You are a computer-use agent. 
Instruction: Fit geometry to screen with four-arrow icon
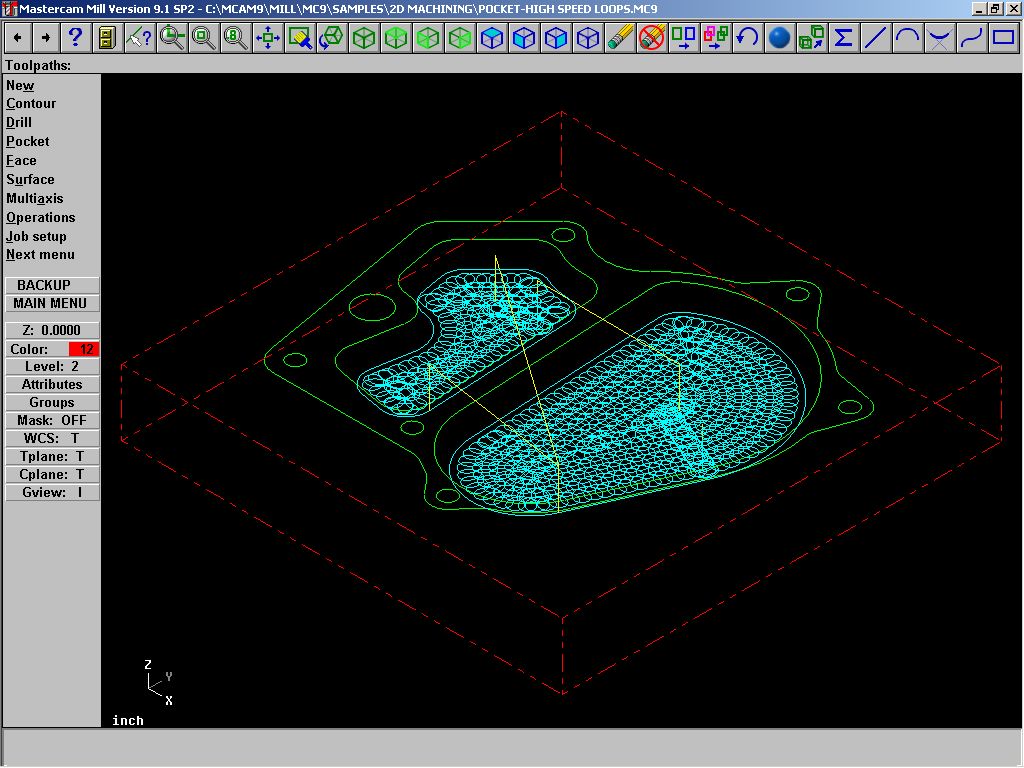(268, 38)
